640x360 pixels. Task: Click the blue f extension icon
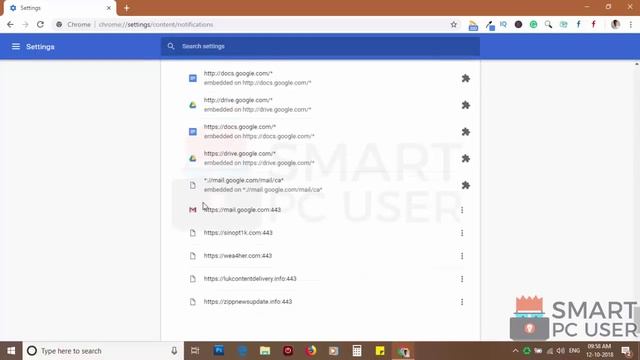pyautogui.click(x=578, y=24)
